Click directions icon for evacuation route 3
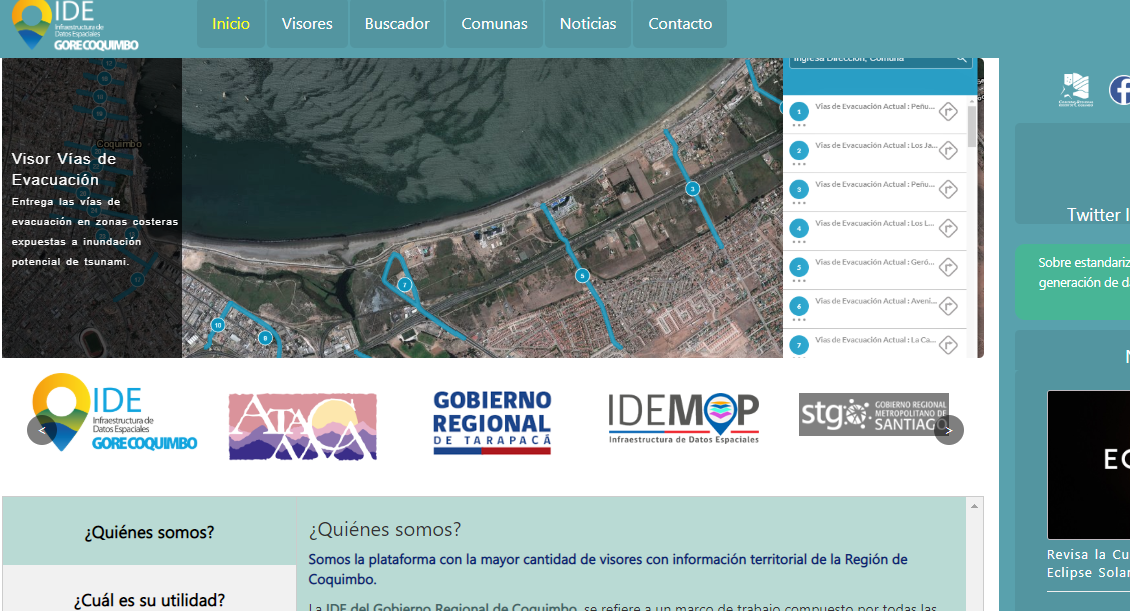The height and width of the screenshot is (611, 1130). coord(948,189)
